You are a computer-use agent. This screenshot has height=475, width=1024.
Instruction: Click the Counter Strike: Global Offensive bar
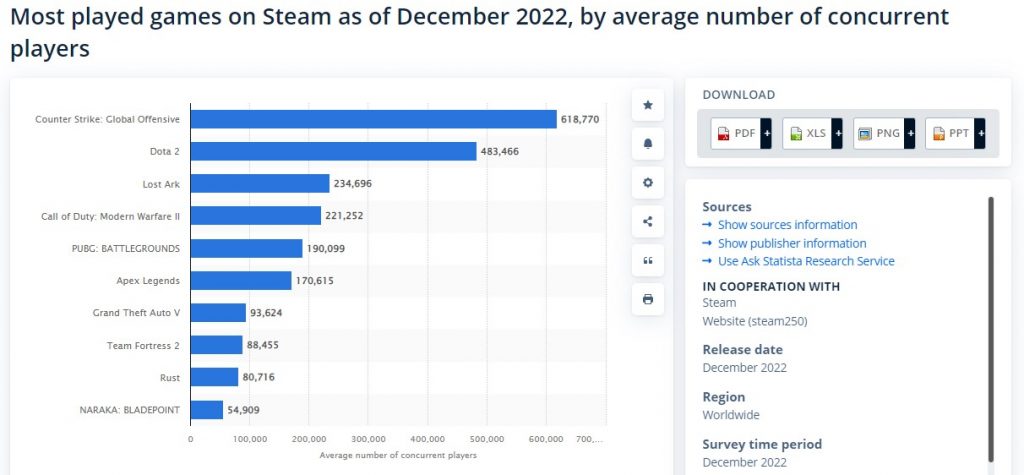(374, 119)
